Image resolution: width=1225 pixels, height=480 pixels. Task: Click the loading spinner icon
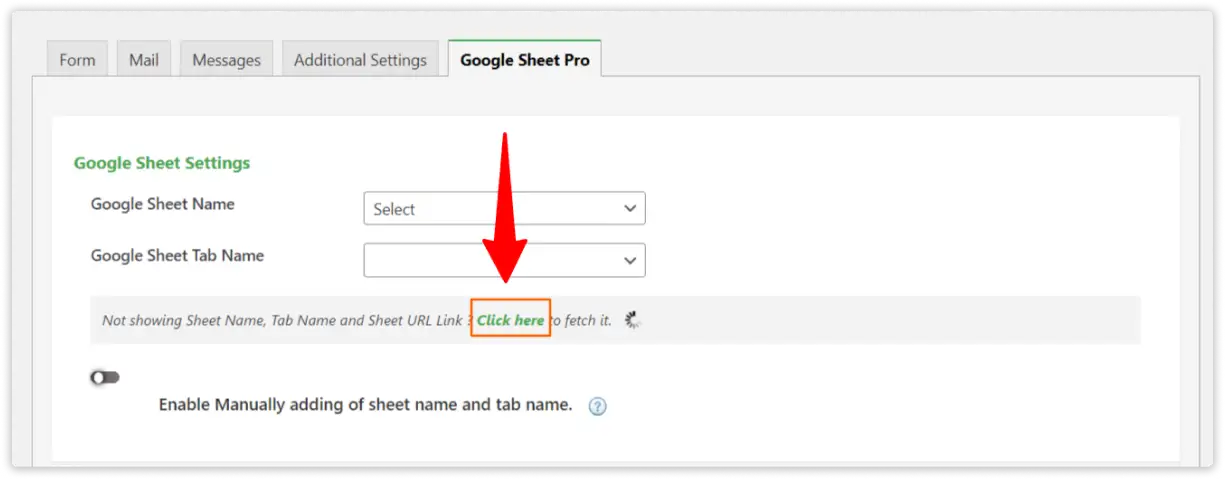tap(633, 320)
